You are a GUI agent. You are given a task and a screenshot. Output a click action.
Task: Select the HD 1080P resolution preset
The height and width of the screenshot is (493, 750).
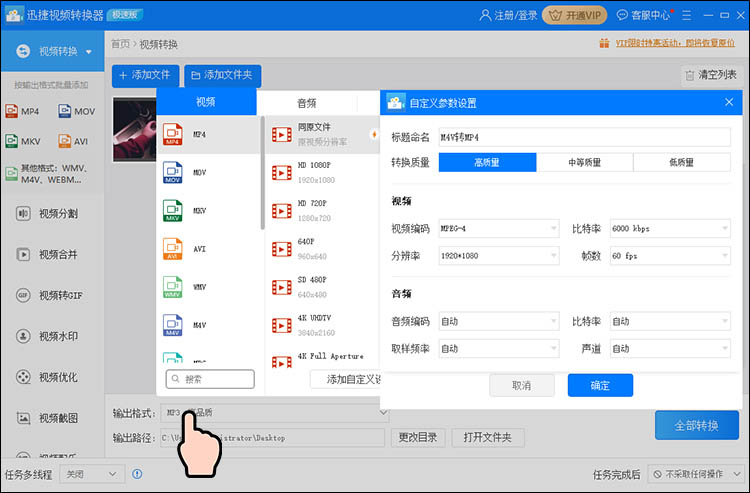[x=323, y=173]
